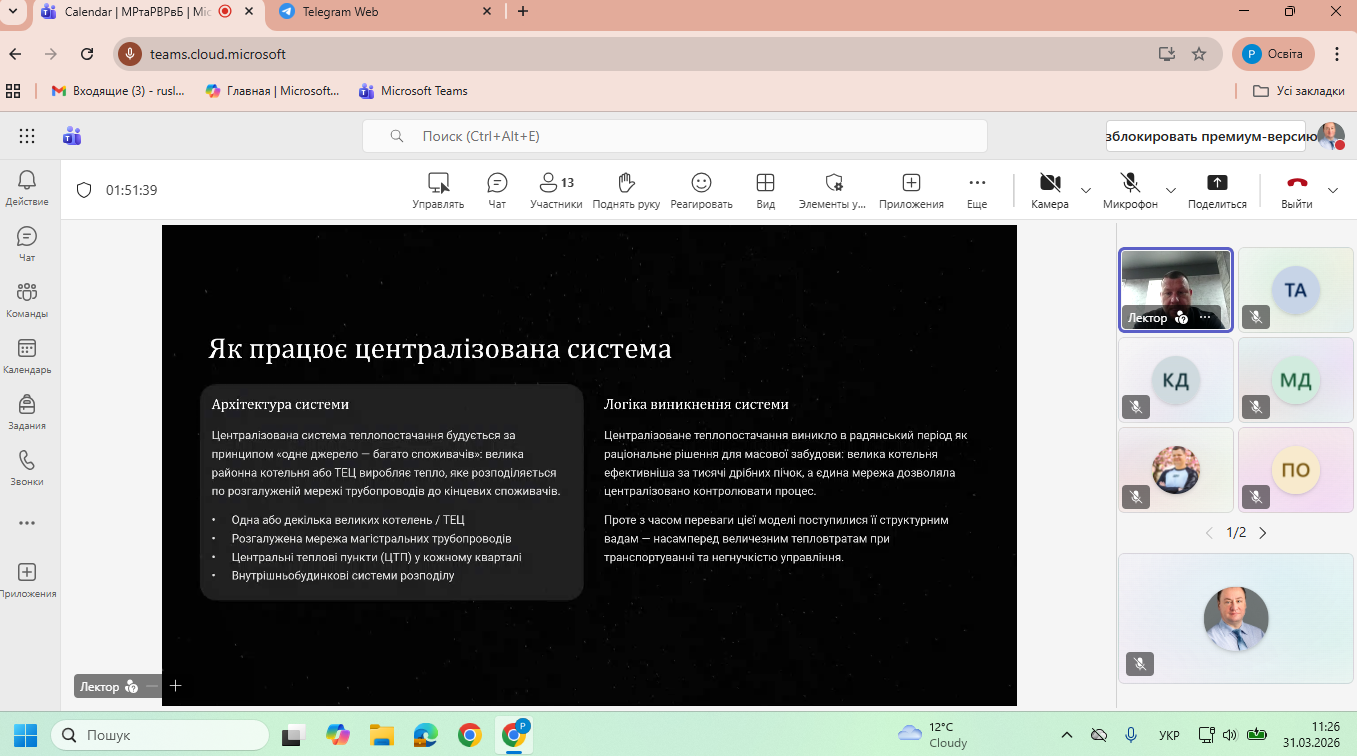Toggle voice search microphone in address bar
The width and height of the screenshot is (1357, 756).
tap(130, 54)
